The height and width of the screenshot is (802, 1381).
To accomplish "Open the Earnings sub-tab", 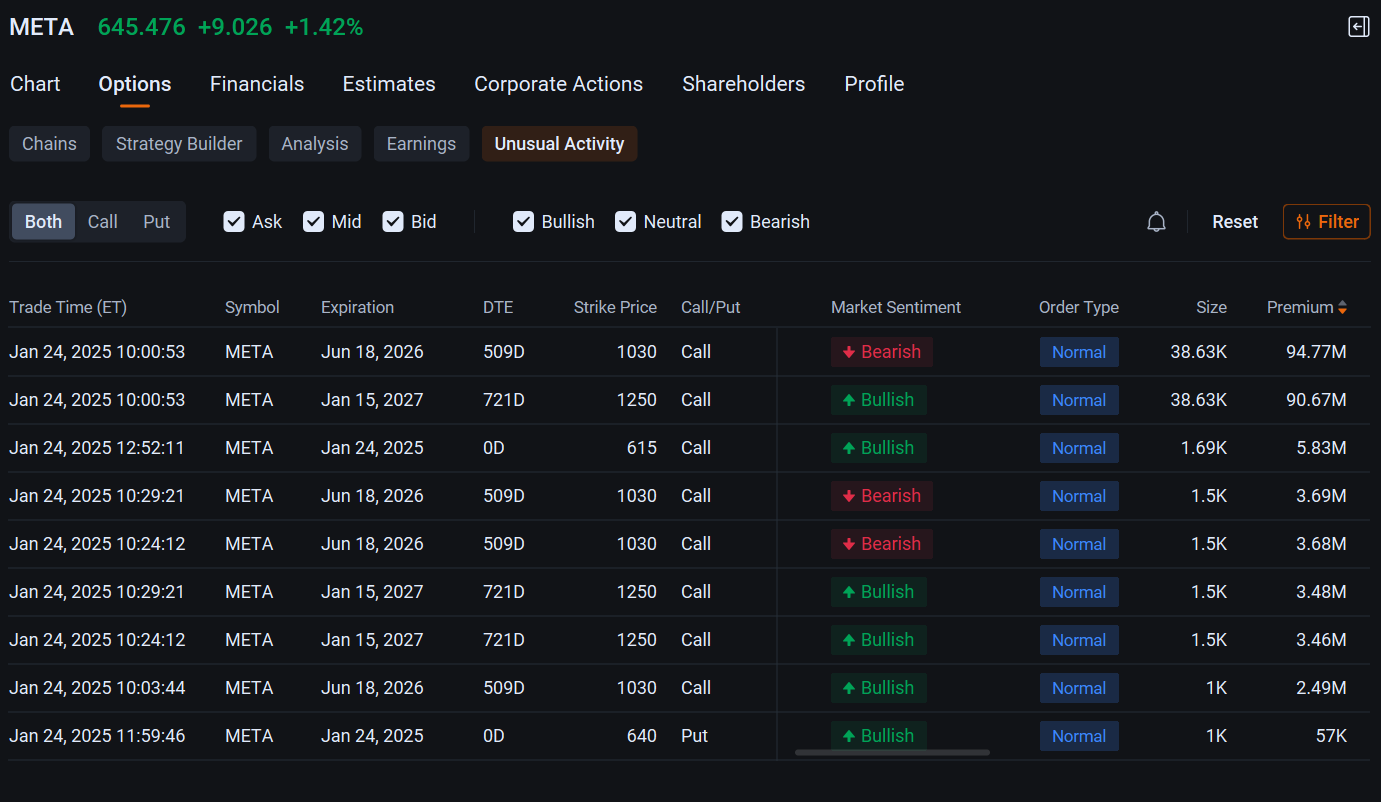I will point(421,144).
